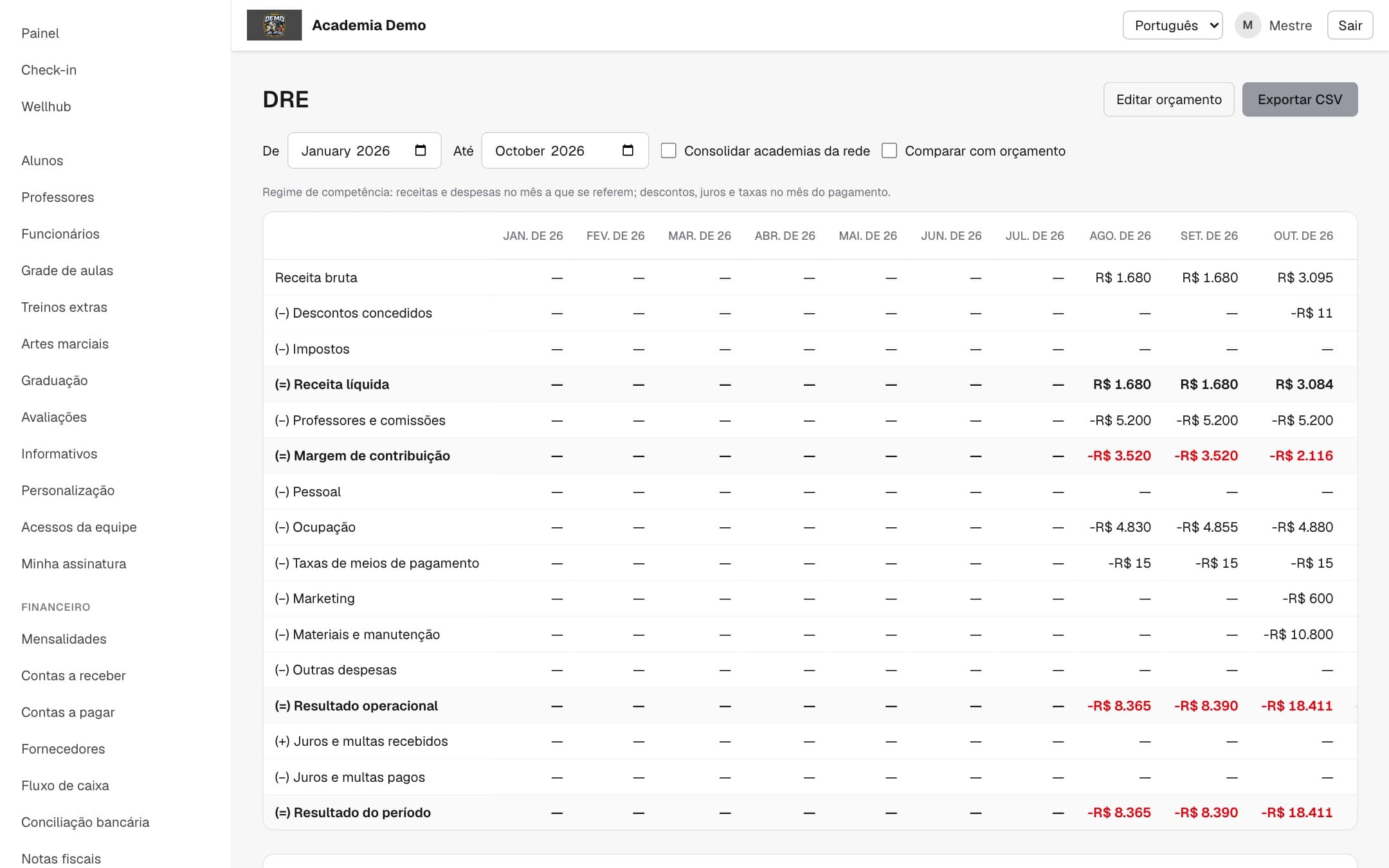This screenshot has height=868, width=1389.
Task: Click the January 2026 start month field
Action: tap(364, 150)
